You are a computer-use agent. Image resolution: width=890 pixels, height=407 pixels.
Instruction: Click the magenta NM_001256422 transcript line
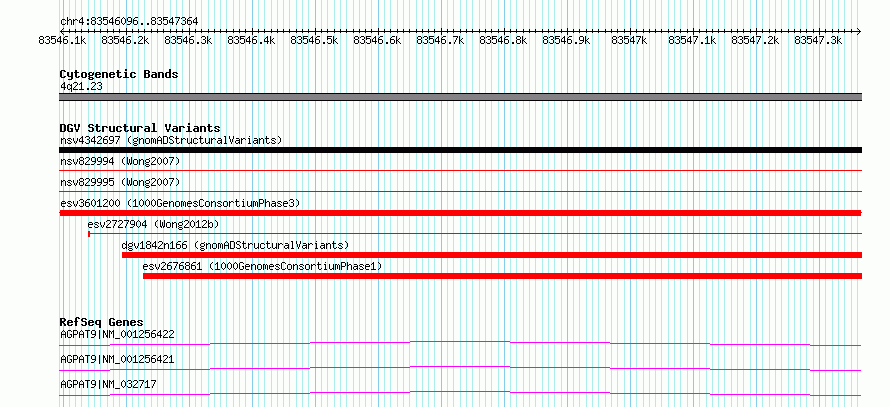pyautogui.click(x=461, y=343)
